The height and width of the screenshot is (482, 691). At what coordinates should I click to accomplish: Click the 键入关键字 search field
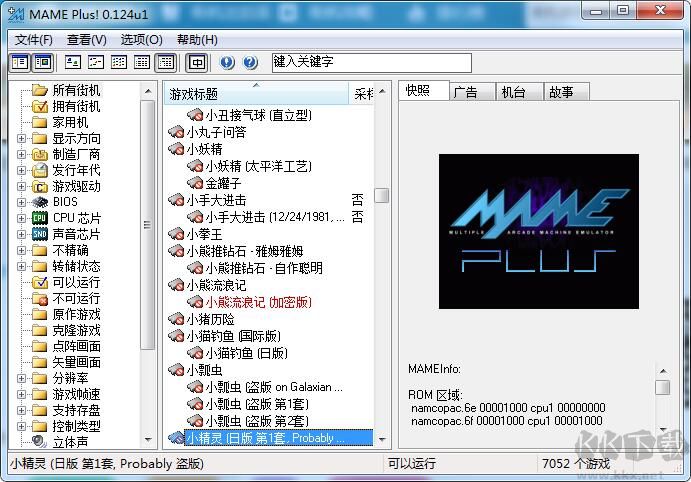click(x=372, y=63)
